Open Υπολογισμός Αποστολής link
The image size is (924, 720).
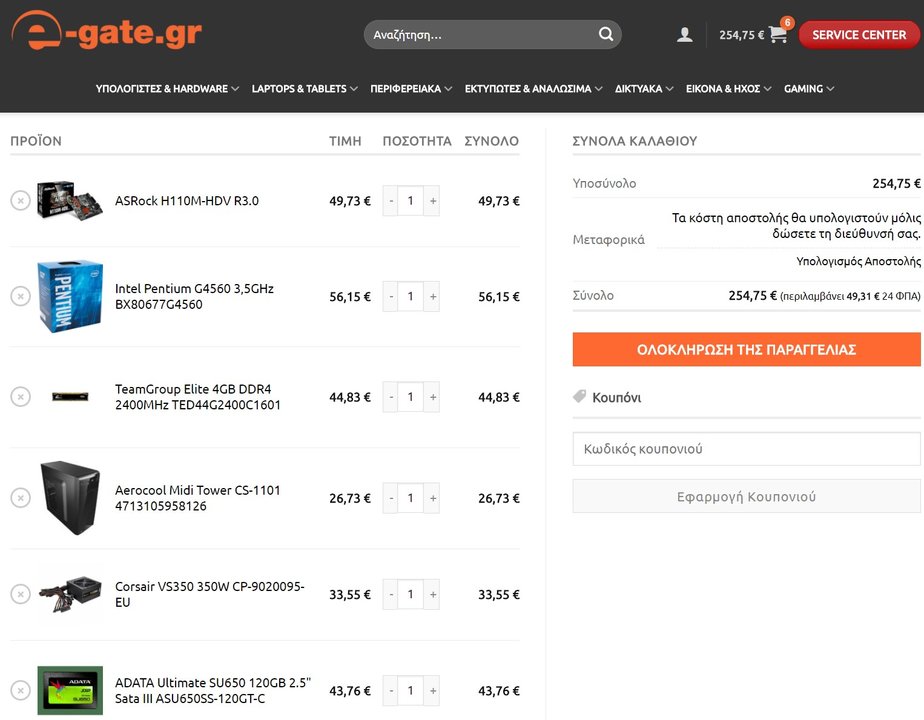click(858, 261)
